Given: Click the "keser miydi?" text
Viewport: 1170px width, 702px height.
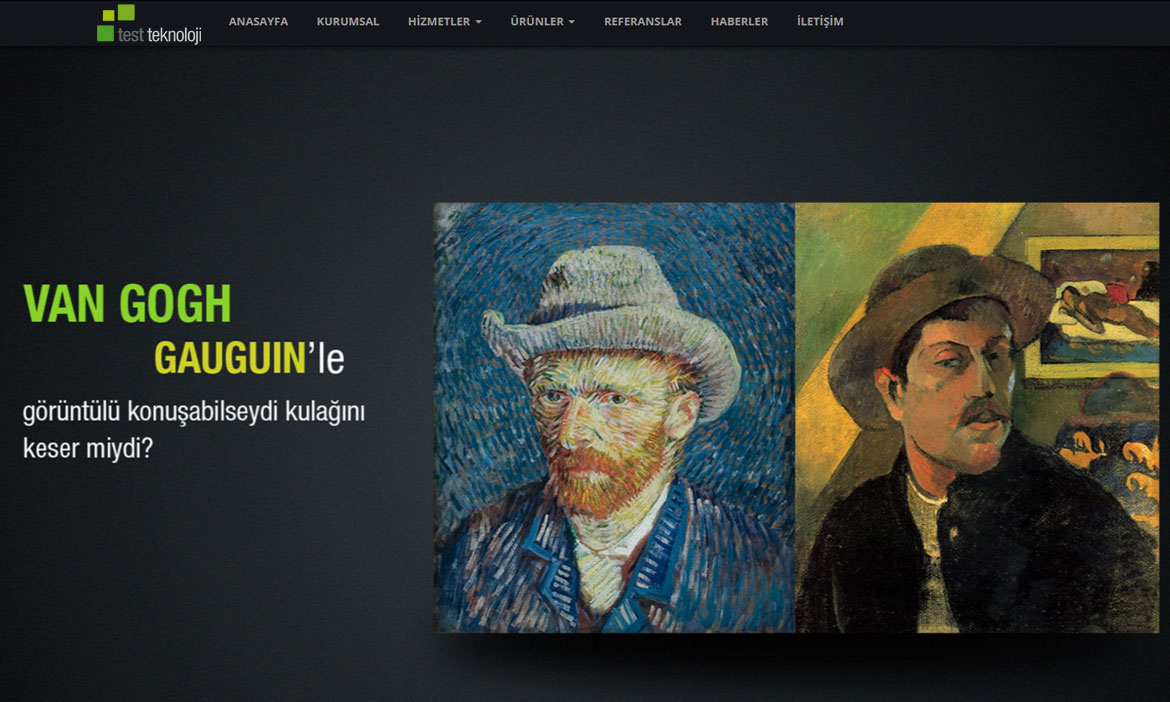Looking at the screenshot, I should tap(88, 448).
